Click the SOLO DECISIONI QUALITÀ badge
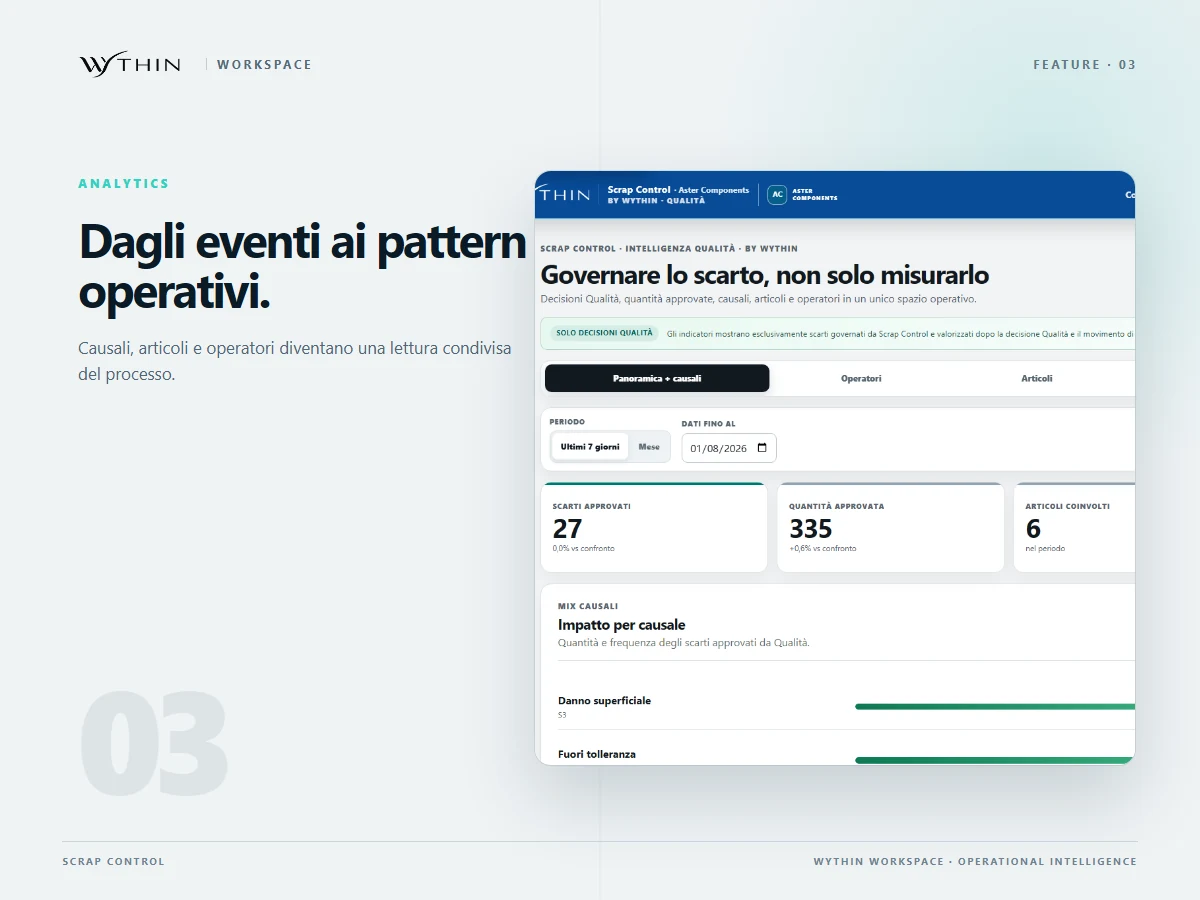 603,333
